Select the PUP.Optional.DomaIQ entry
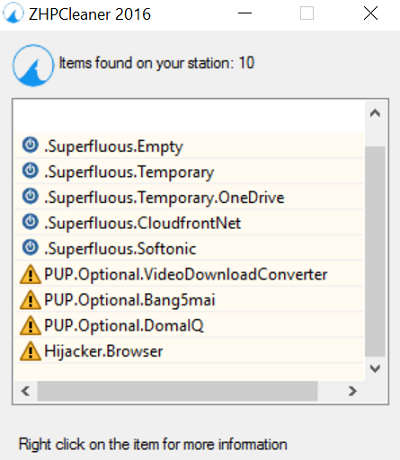The height and width of the screenshot is (460, 400). point(189,325)
